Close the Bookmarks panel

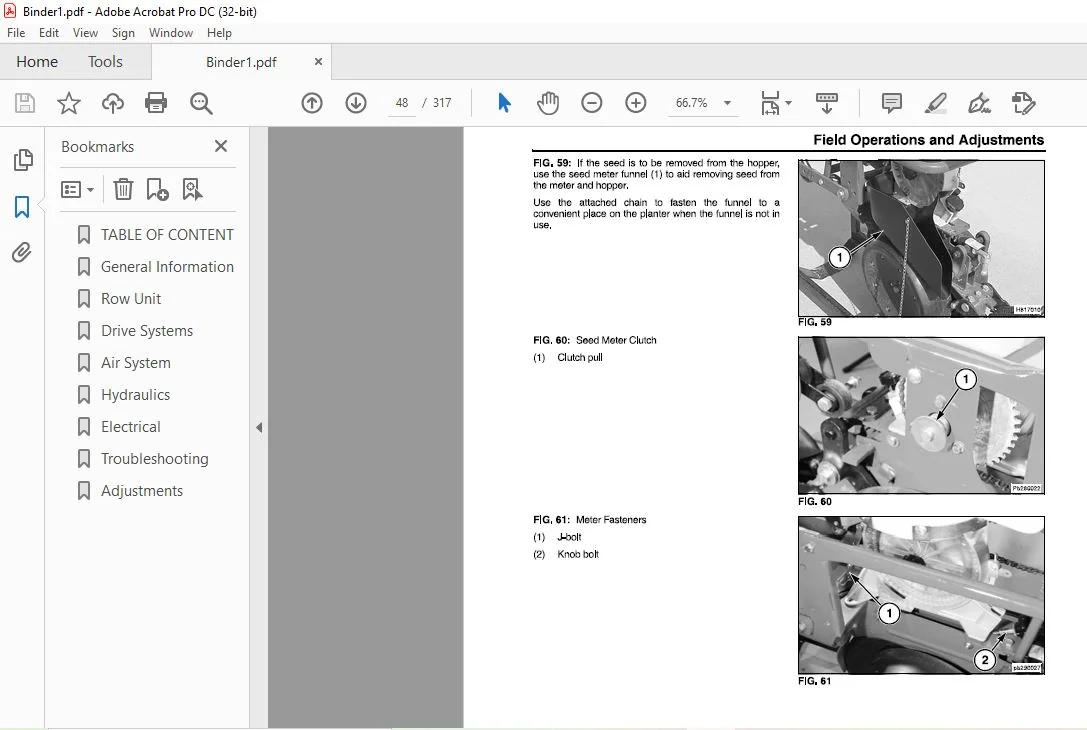[x=221, y=146]
